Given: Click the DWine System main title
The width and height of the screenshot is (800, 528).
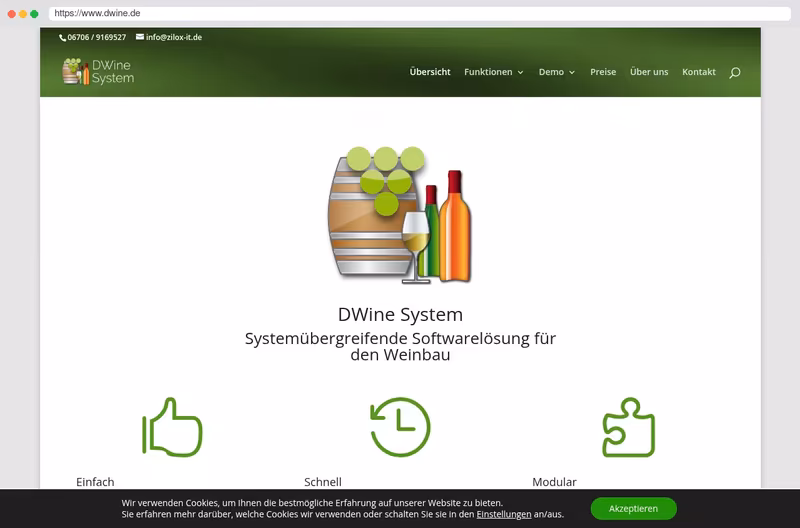Looking at the screenshot, I should (x=400, y=314).
